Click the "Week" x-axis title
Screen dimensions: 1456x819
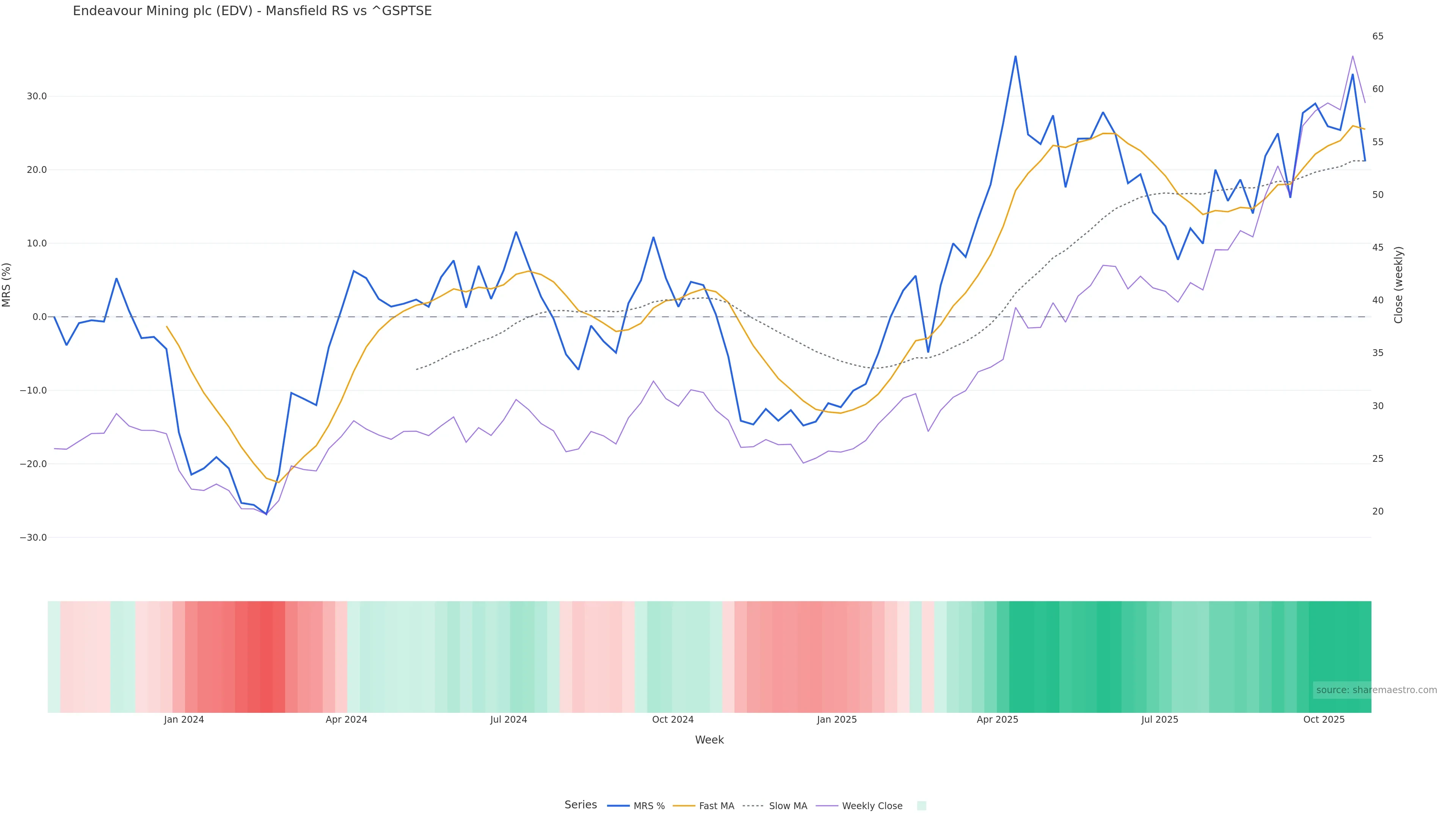709,740
